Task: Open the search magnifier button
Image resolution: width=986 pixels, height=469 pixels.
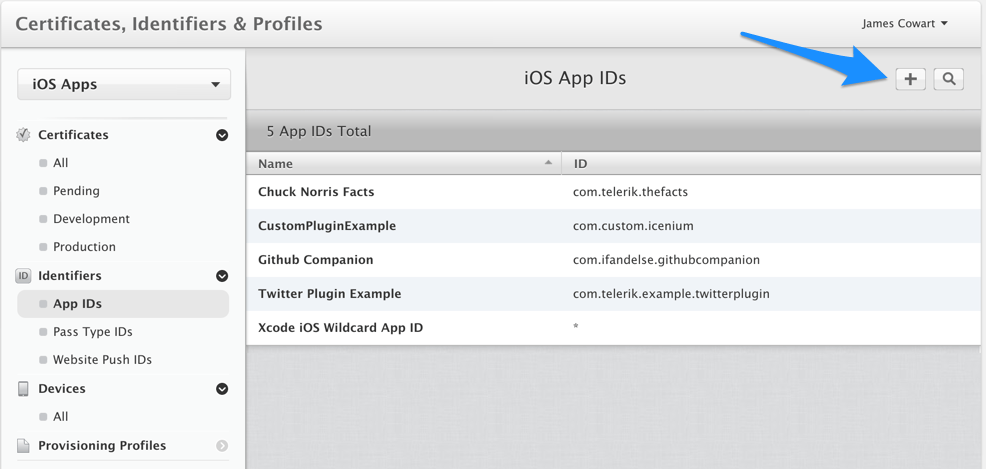Action: tap(949, 79)
